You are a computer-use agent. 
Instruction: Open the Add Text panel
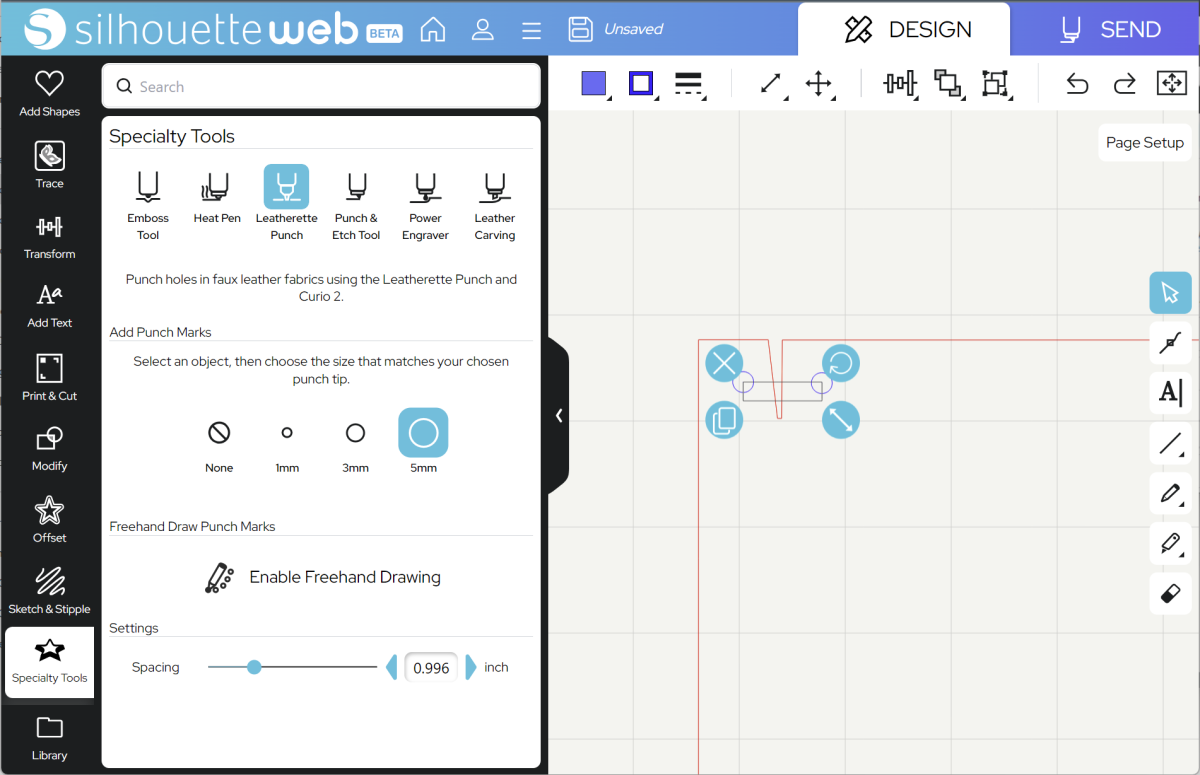(50, 306)
